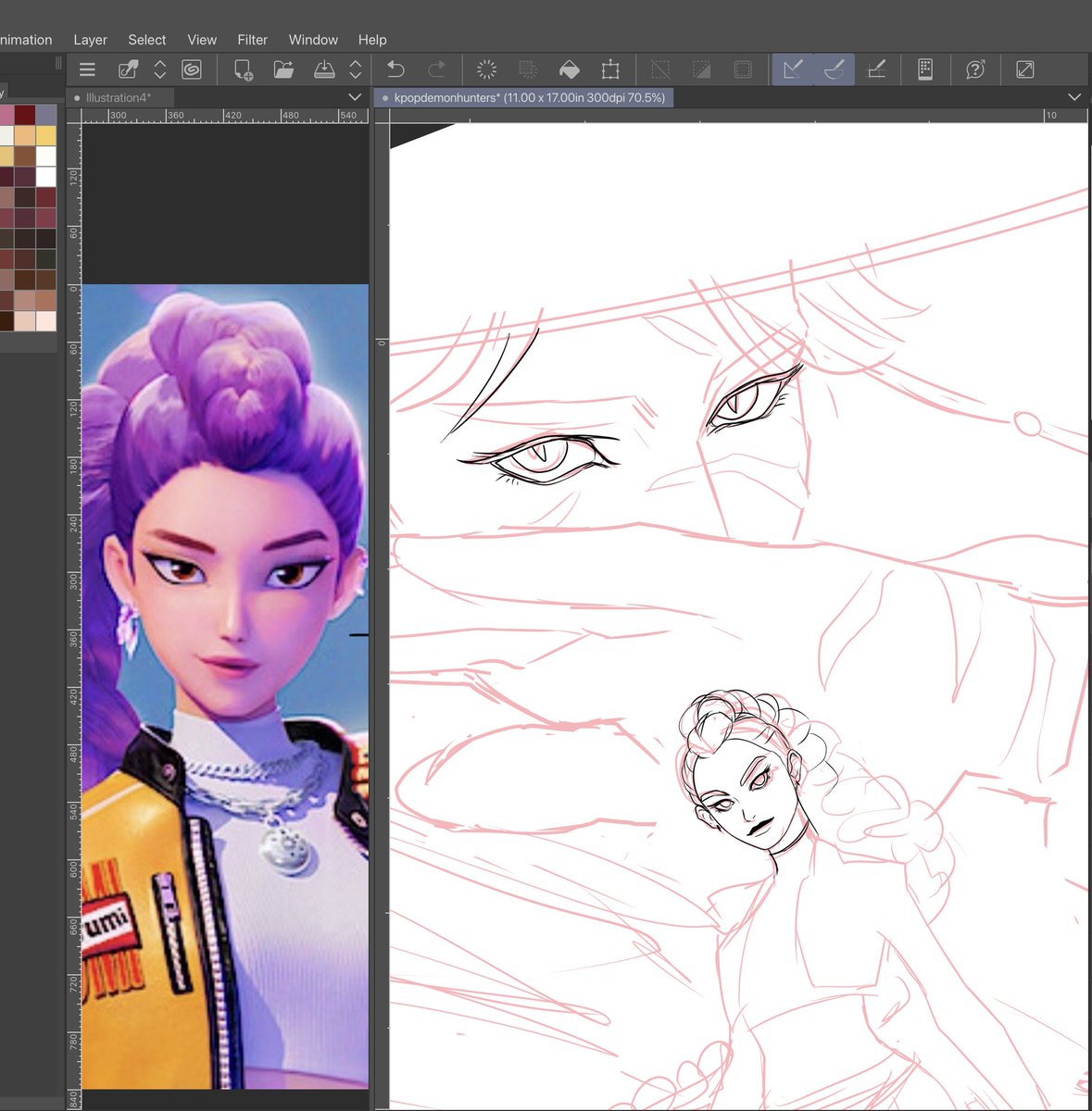Pick a dark red swatch from the palette
1092x1111 pixels.
(24, 113)
